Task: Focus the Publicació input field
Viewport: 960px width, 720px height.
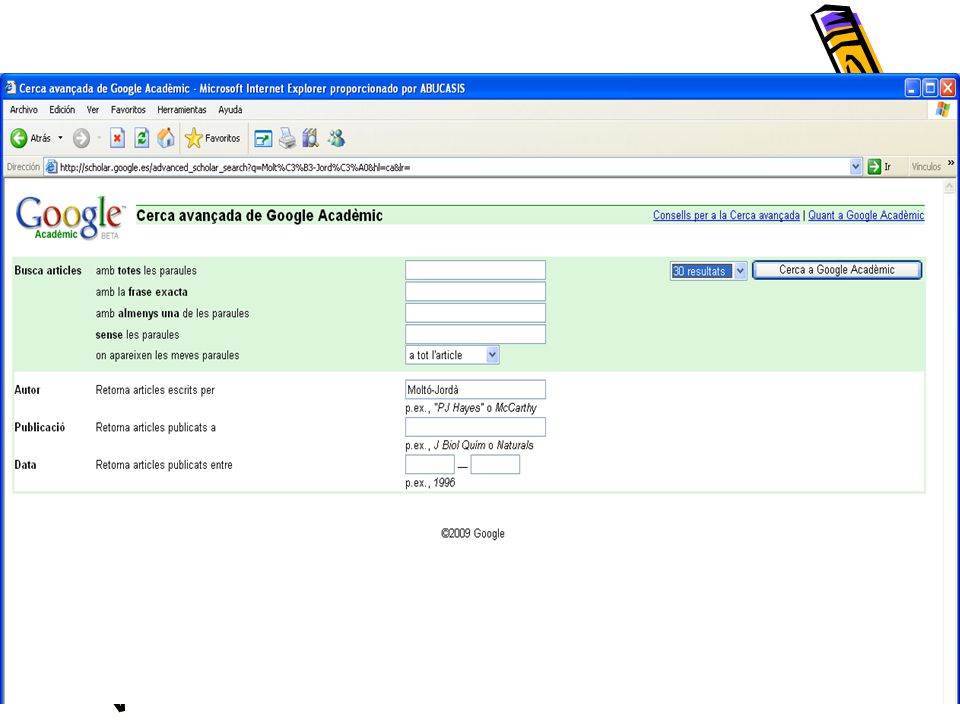Action: coord(475,427)
